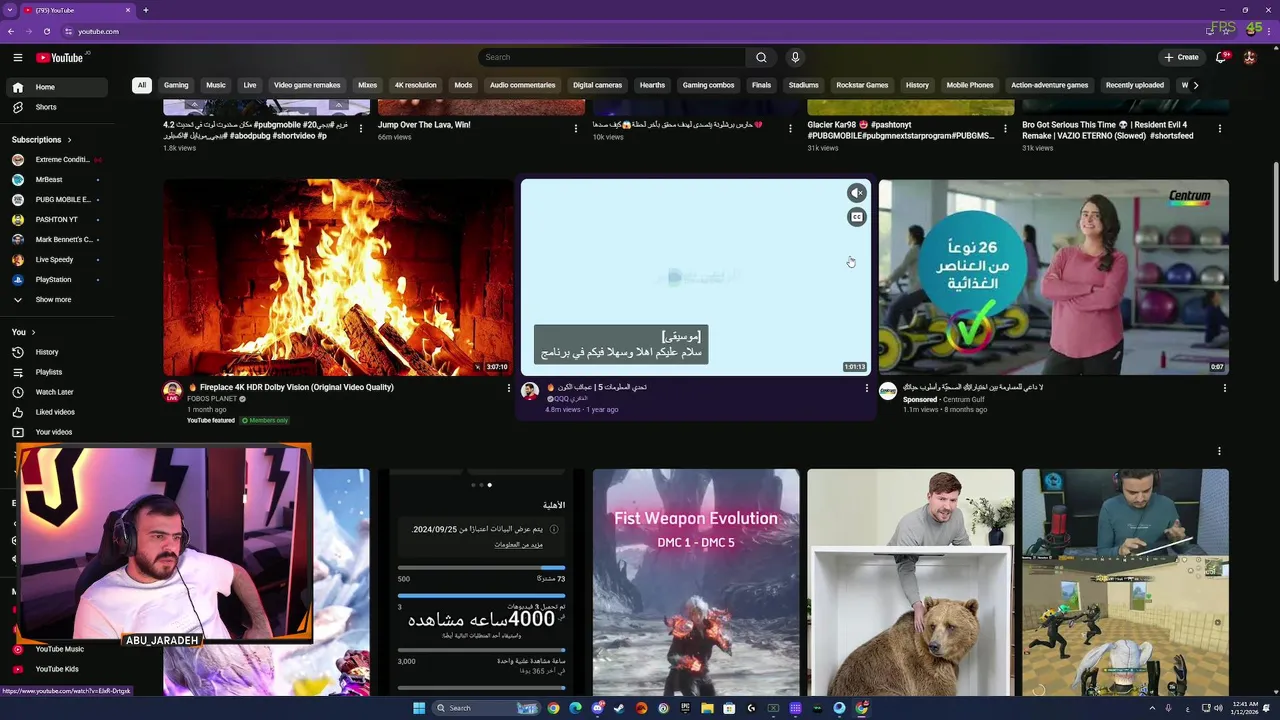The image size is (1280, 720).
Task: Open the Centrum sponsored ad thumbnail
Action: pyautogui.click(x=1054, y=277)
